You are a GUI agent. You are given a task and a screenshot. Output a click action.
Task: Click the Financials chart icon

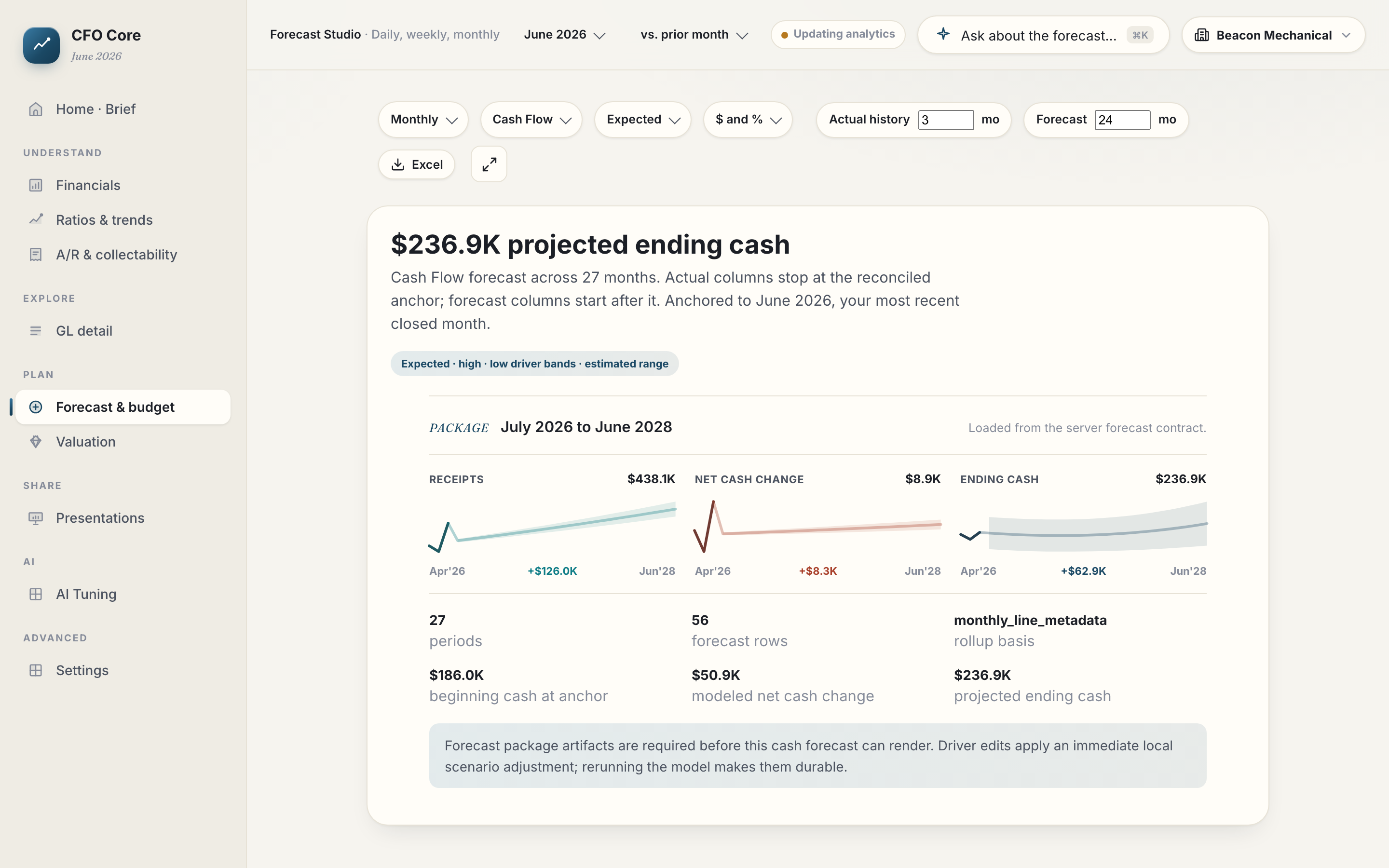pos(36,185)
